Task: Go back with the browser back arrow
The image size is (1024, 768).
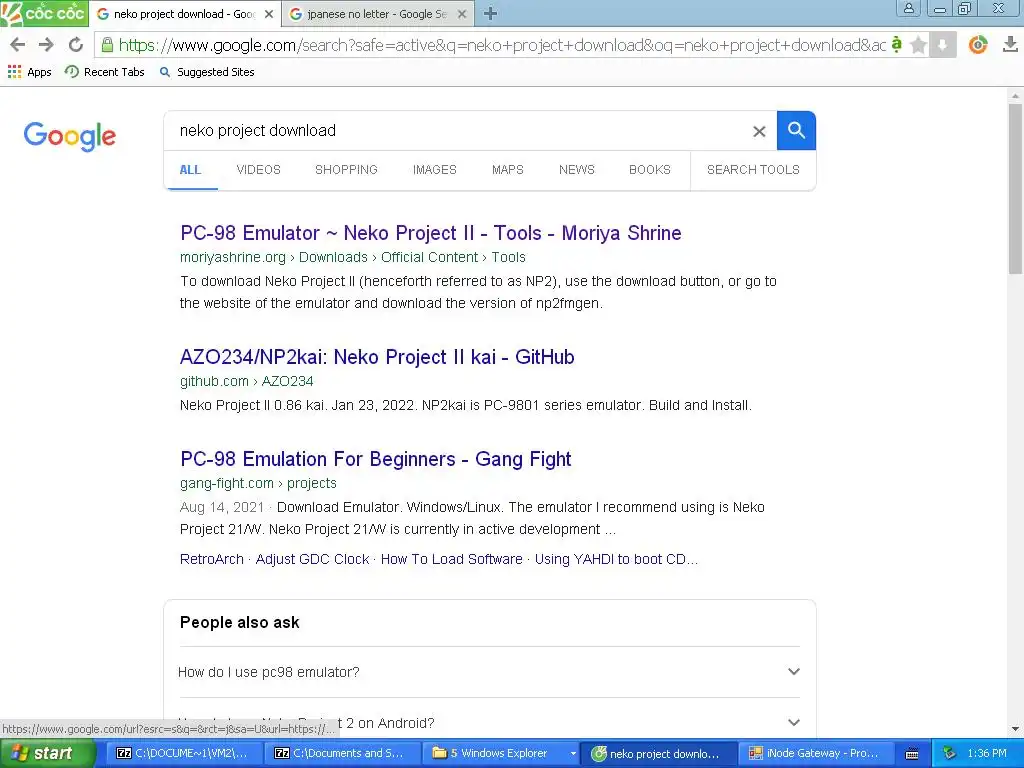Action: pyautogui.click(x=18, y=44)
